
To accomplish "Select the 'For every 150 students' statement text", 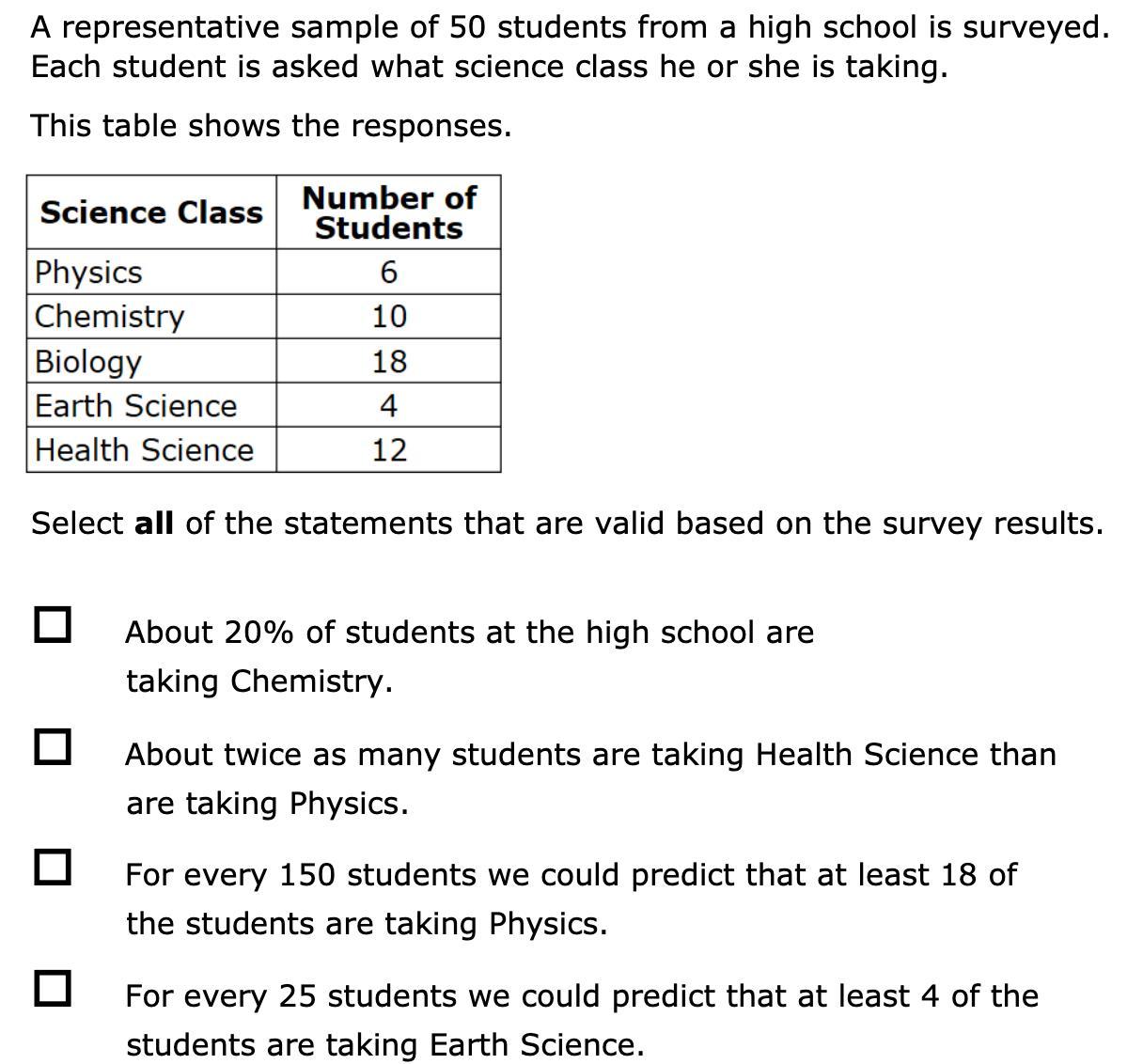I will (571, 899).
